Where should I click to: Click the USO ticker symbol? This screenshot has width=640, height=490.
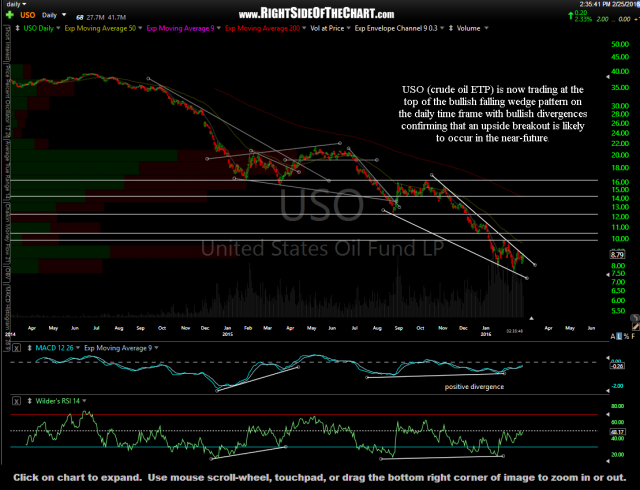coord(28,16)
